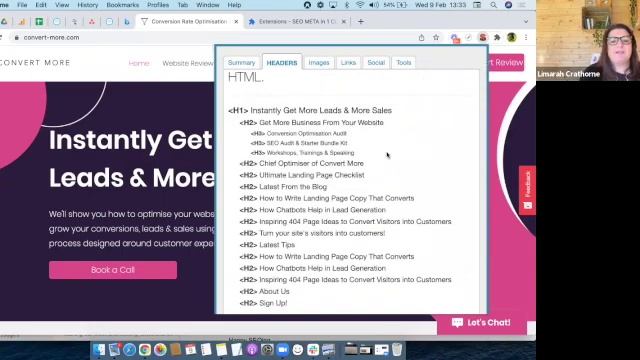Open the orange analytics pinned tab
Image resolution: width=640 pixels, height=360 pixels.
22,22
